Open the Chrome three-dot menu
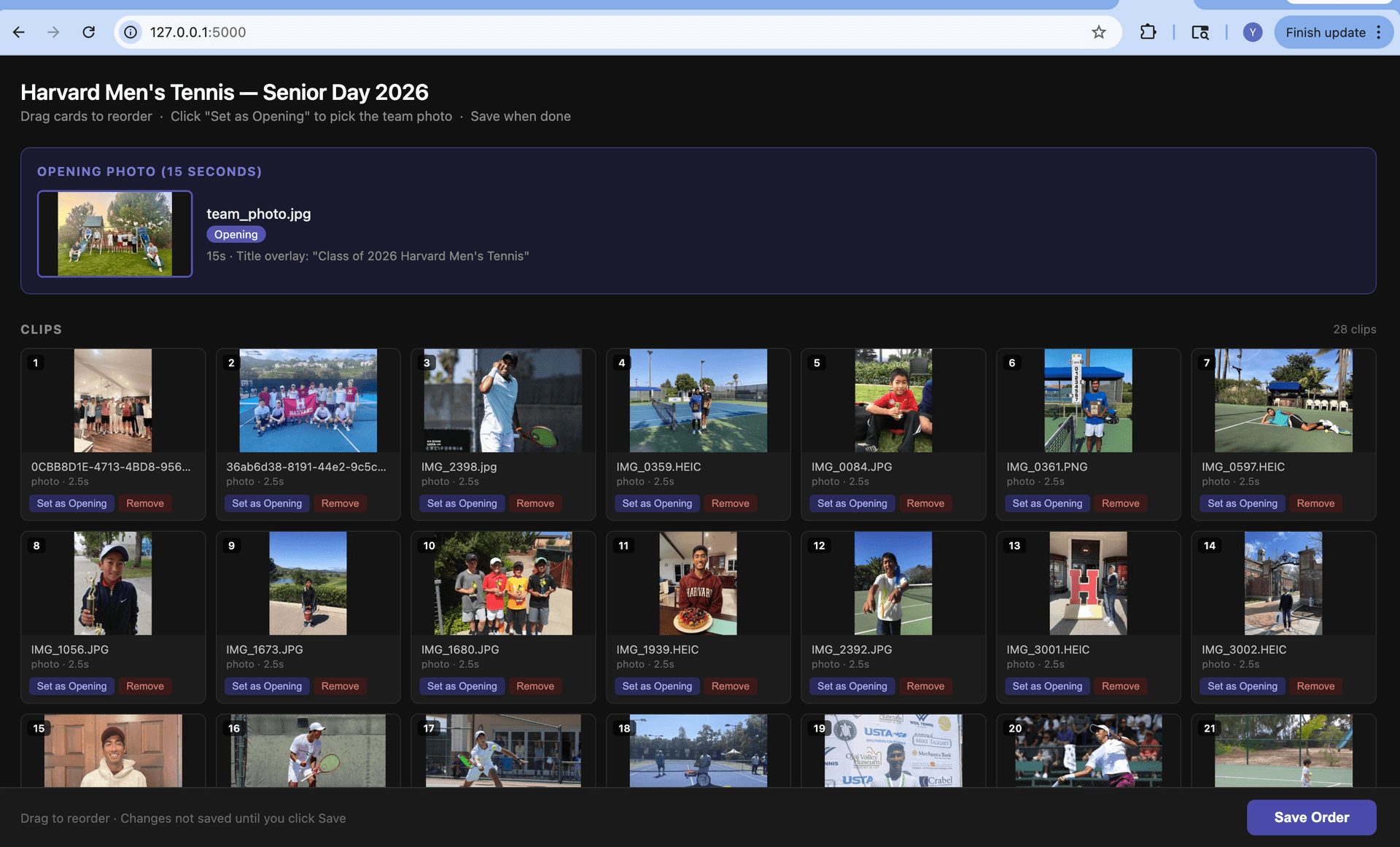The height and width of the screenshot is (847, 1400). [1378, 32]
